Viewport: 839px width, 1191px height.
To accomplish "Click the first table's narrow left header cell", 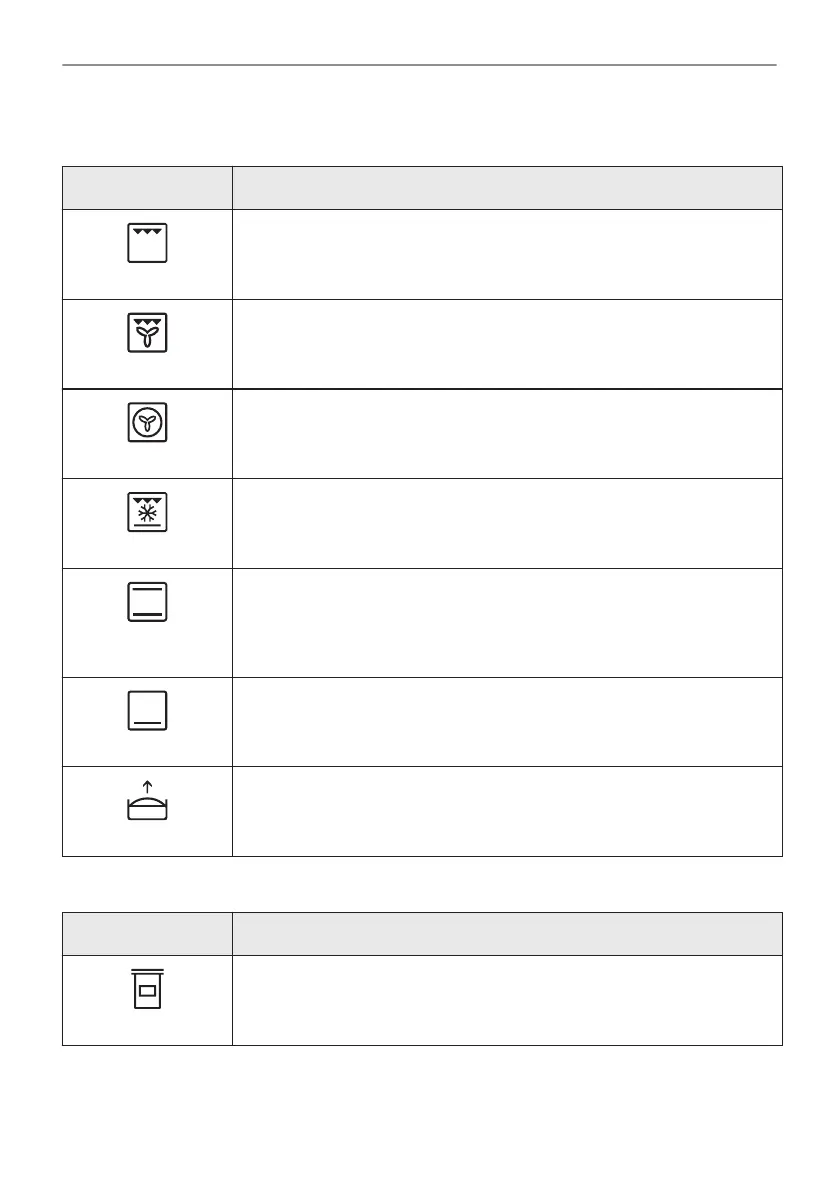I will tap(148, 188).
